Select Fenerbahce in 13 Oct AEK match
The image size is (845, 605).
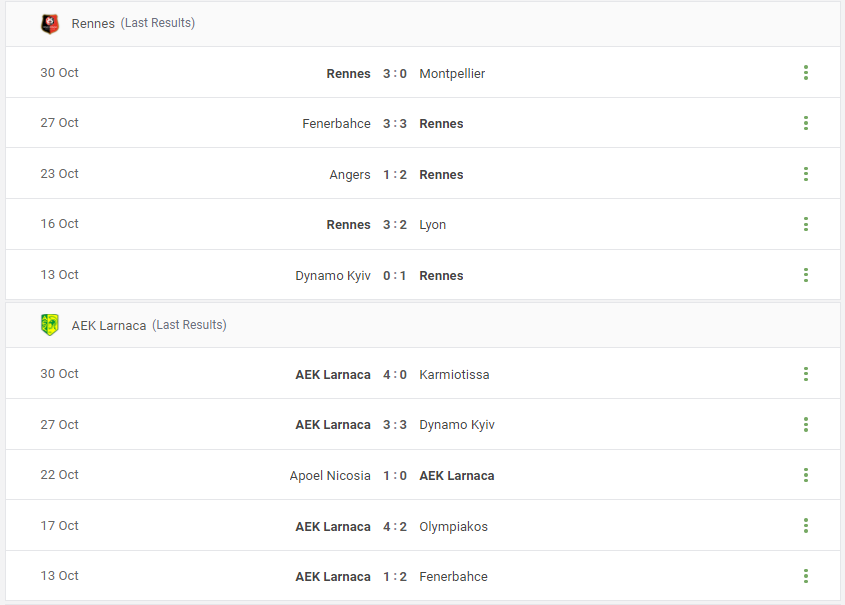(453, 577)
